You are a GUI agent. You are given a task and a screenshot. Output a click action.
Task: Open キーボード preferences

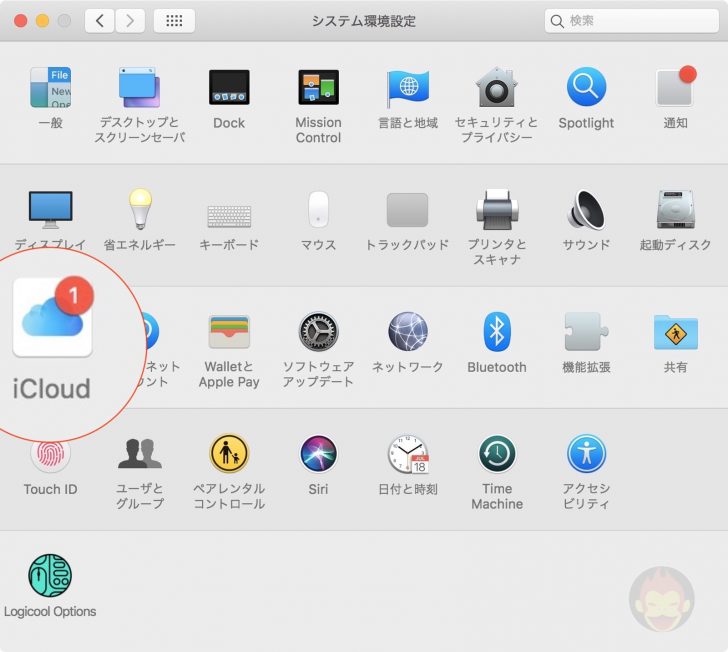(x=229, y=216)
